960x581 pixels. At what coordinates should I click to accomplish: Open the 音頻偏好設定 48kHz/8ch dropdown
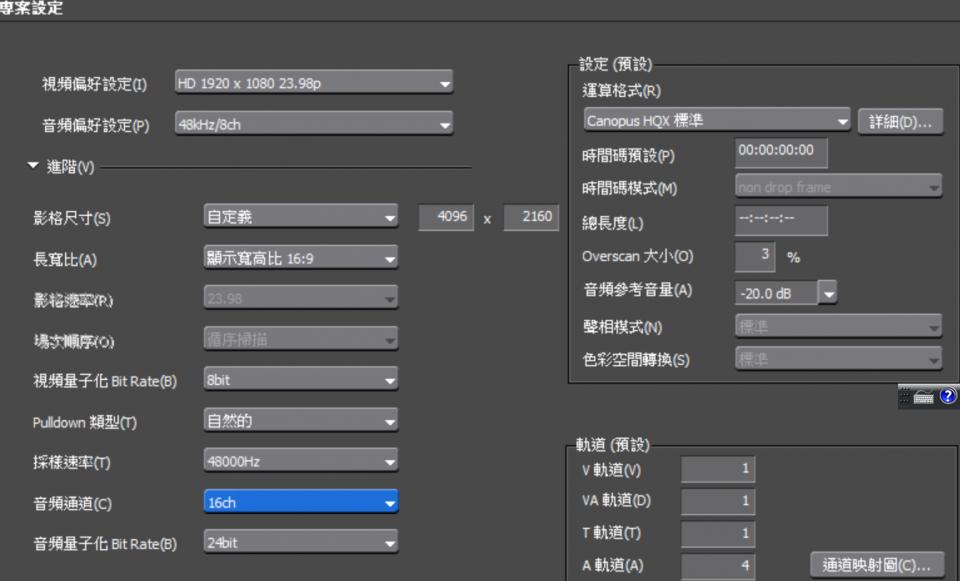coord(313,124)
